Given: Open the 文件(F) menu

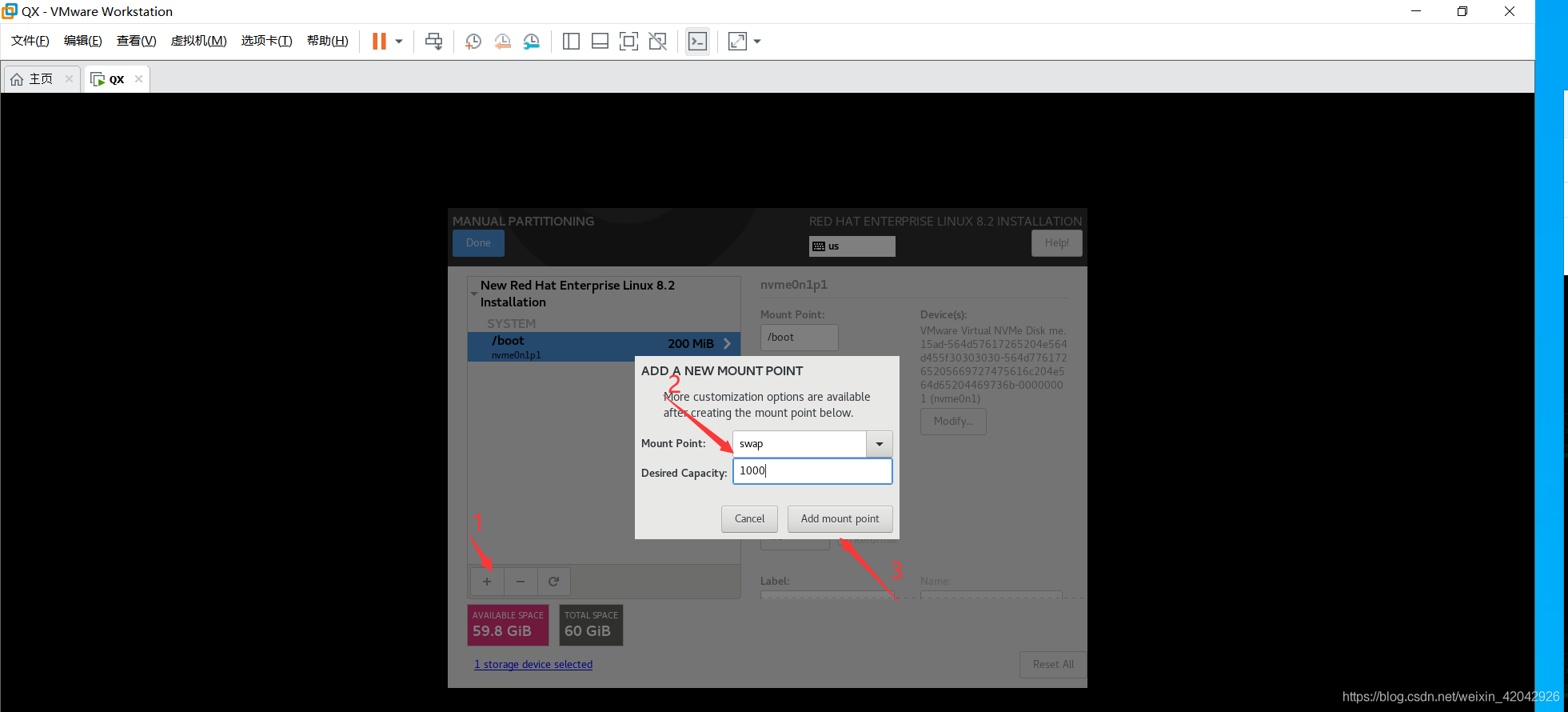Looking at the screenshot, I should pos(30,41).
